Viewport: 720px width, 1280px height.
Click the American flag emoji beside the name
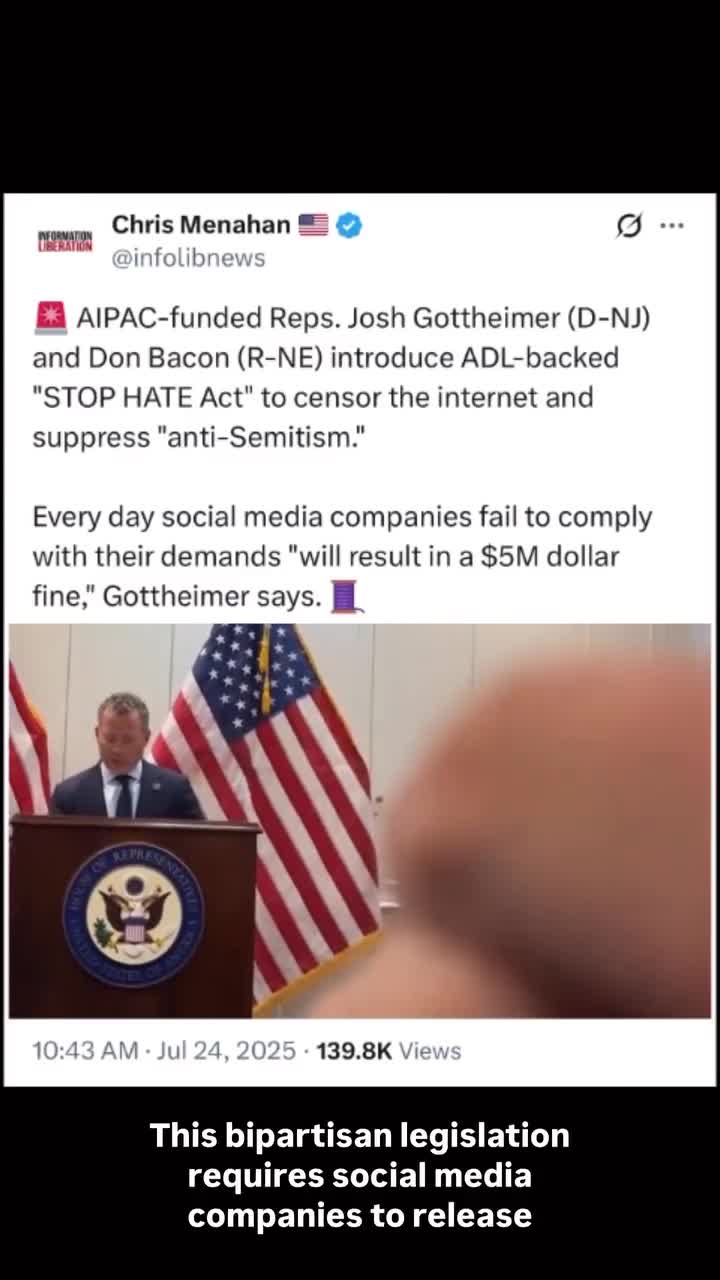pyautogui.click(x=313, y=225)
